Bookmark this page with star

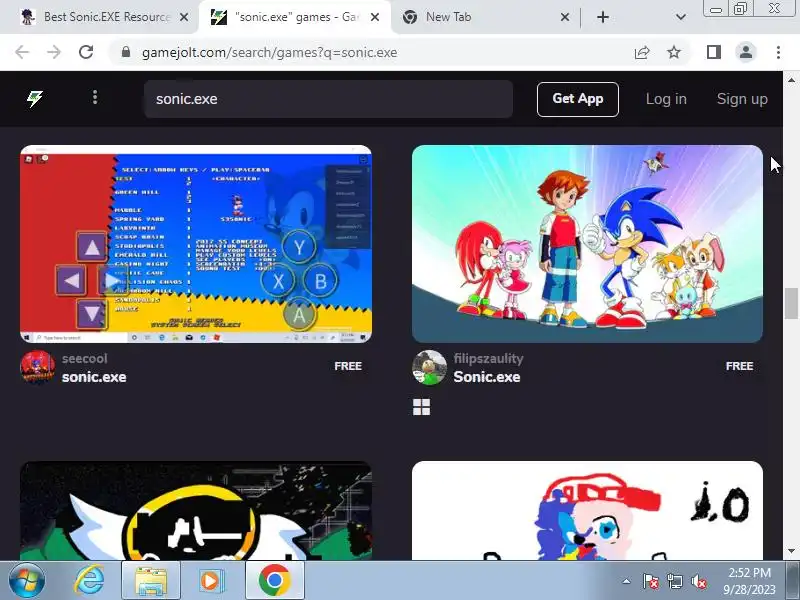point(674,52)
